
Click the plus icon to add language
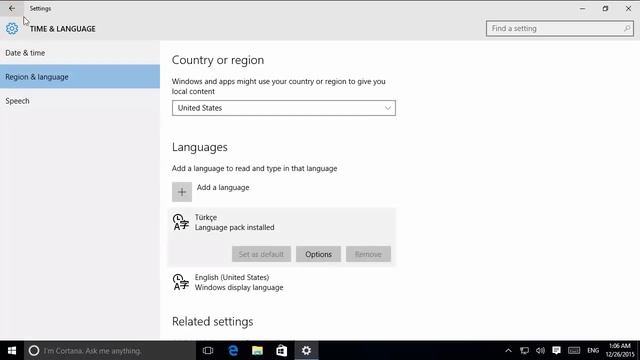click(x=182, y=192)
